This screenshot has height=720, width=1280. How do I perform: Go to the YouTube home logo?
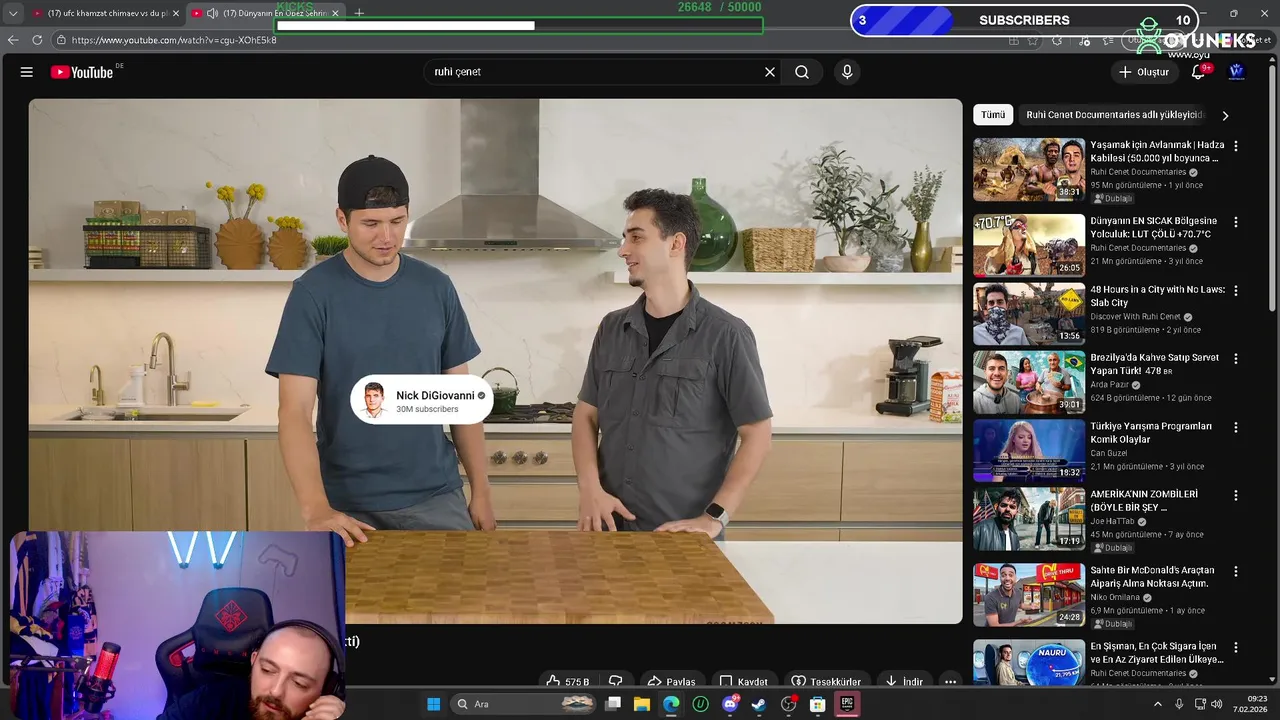(82, 72)
